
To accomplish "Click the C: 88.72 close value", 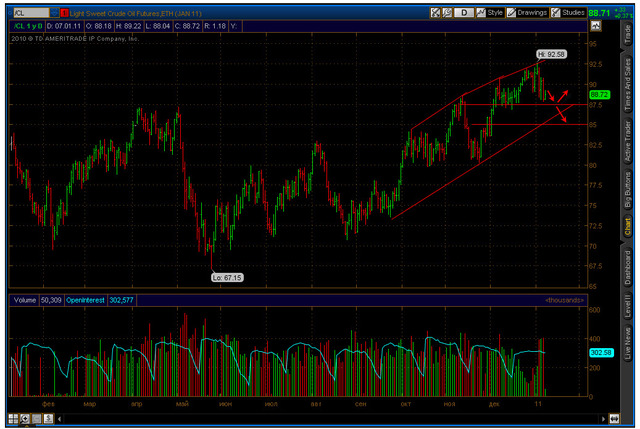I will point(187,26).
